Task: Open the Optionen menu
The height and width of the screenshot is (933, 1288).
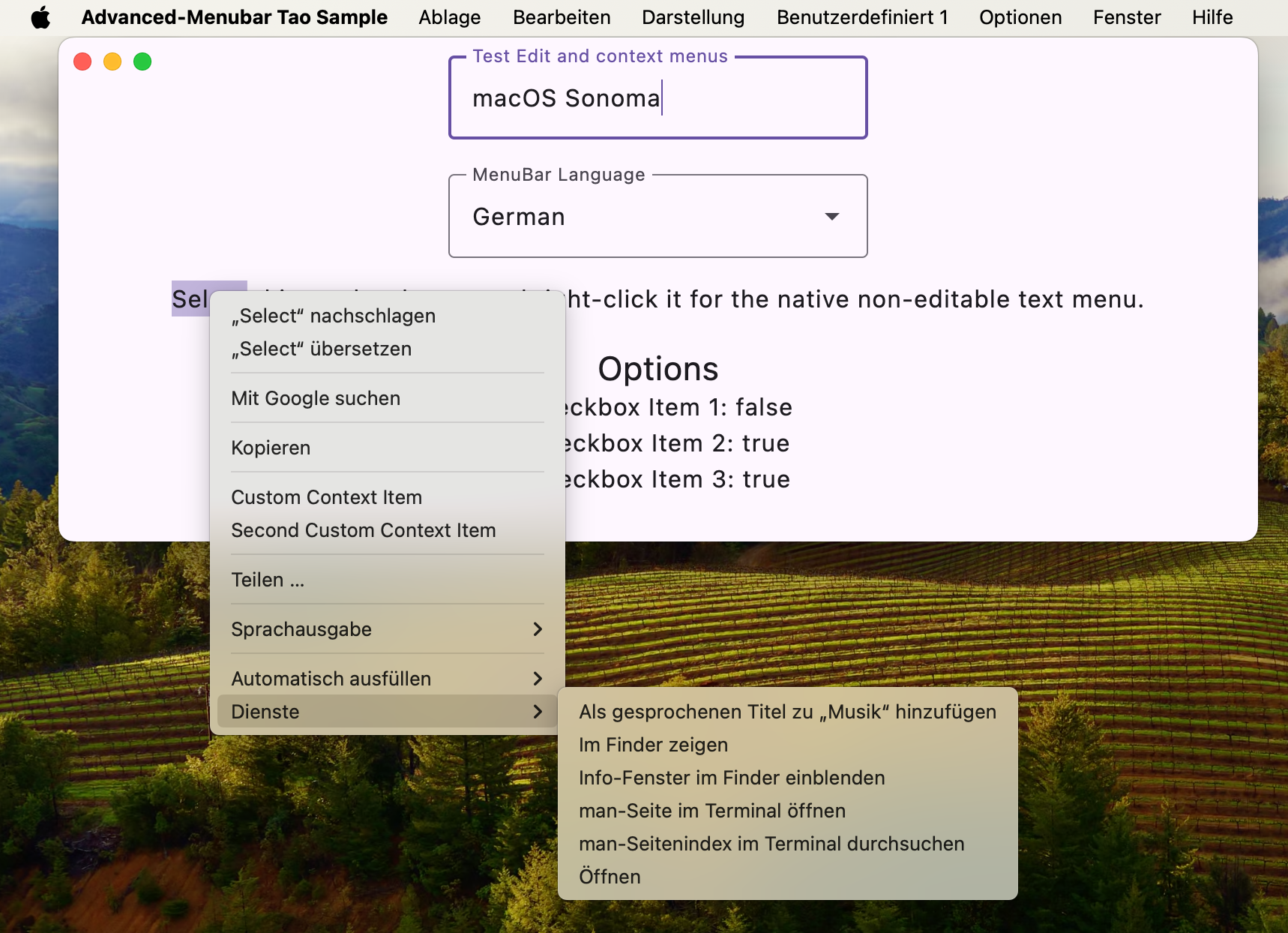Action: [x=1020, y=17]
